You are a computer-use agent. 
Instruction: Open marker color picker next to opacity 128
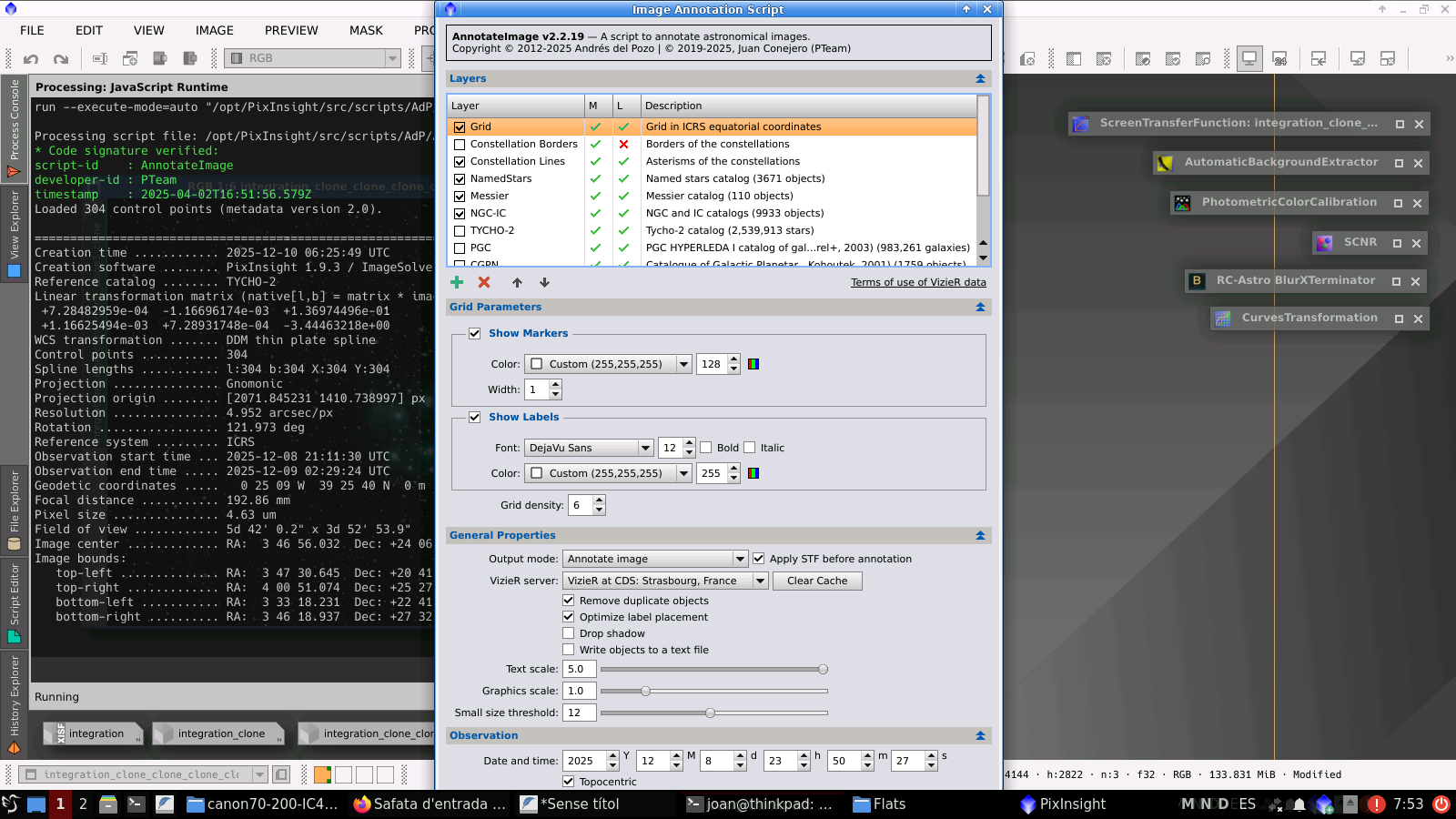click(x=753, y=364)
